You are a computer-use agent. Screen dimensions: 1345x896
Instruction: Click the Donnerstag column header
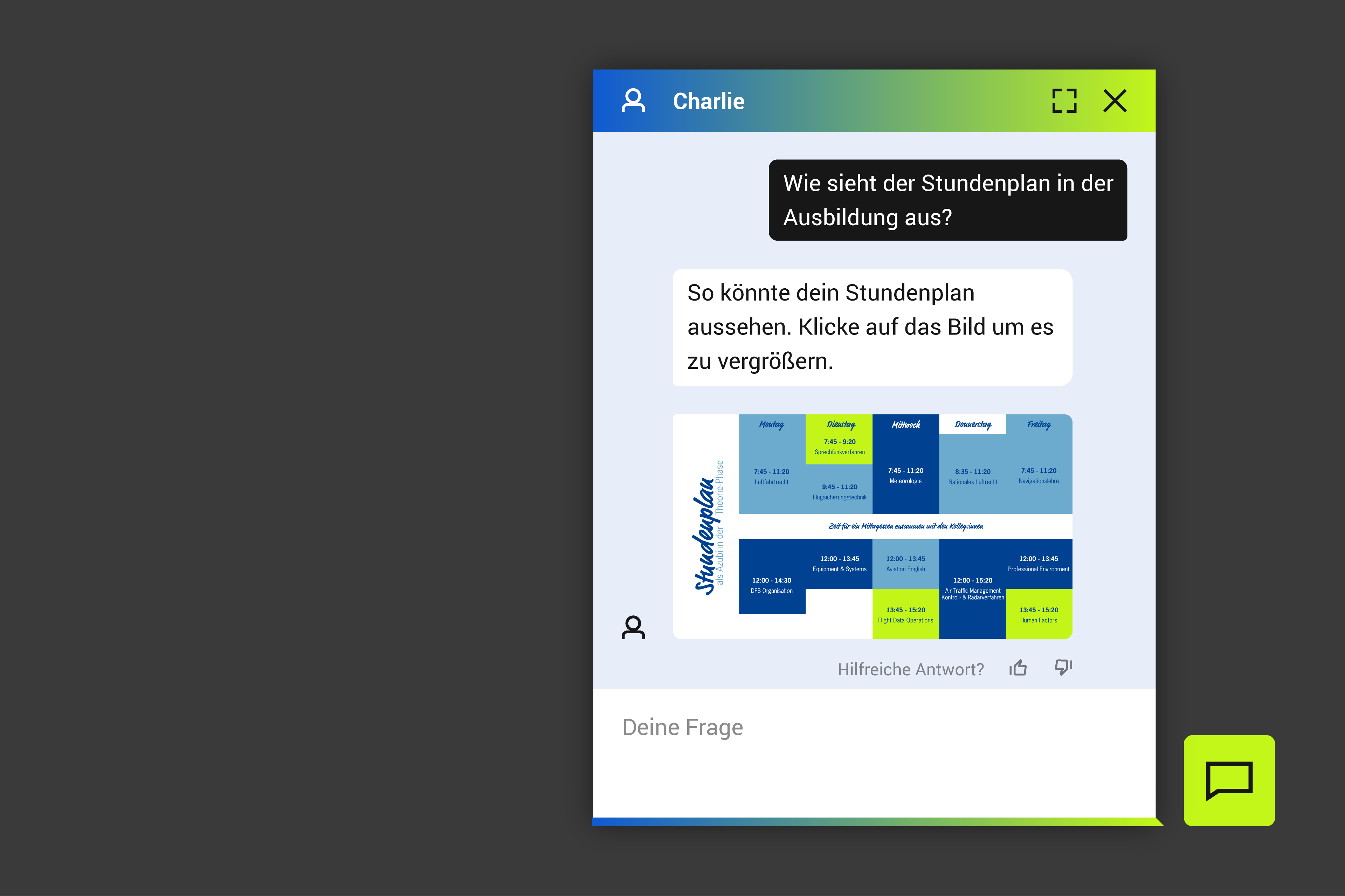[972, 425]
